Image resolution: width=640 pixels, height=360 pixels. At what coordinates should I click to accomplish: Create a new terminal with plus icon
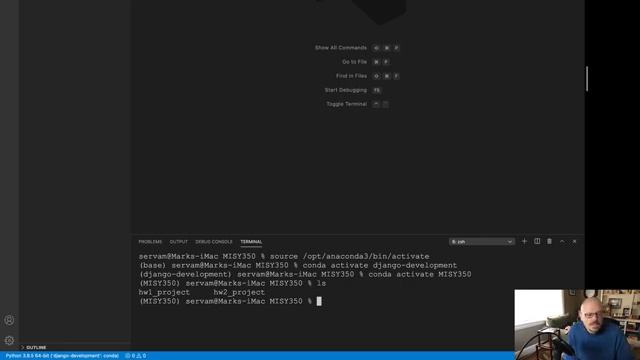[524, 241]
